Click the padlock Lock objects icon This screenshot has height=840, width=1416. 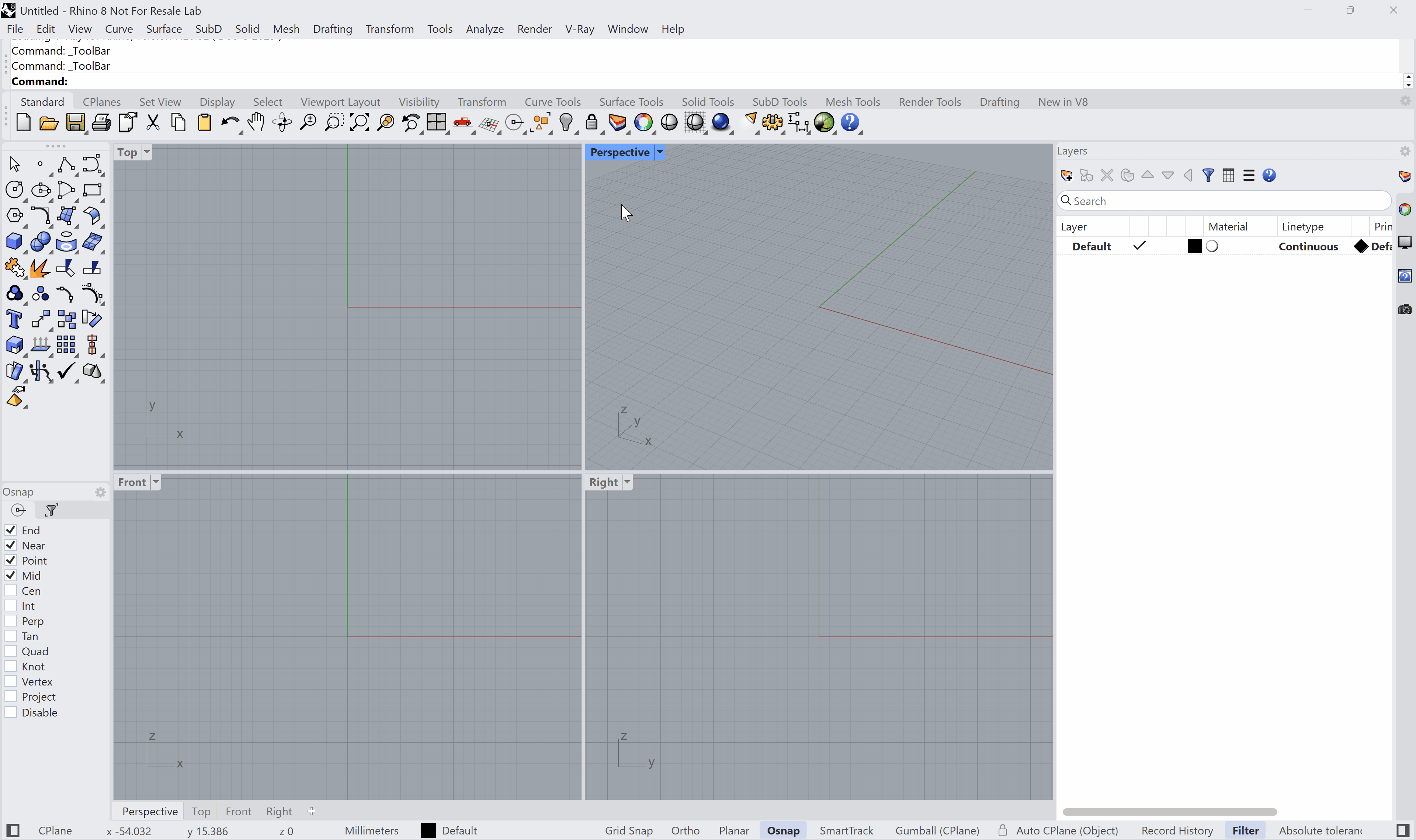point(592,122)
